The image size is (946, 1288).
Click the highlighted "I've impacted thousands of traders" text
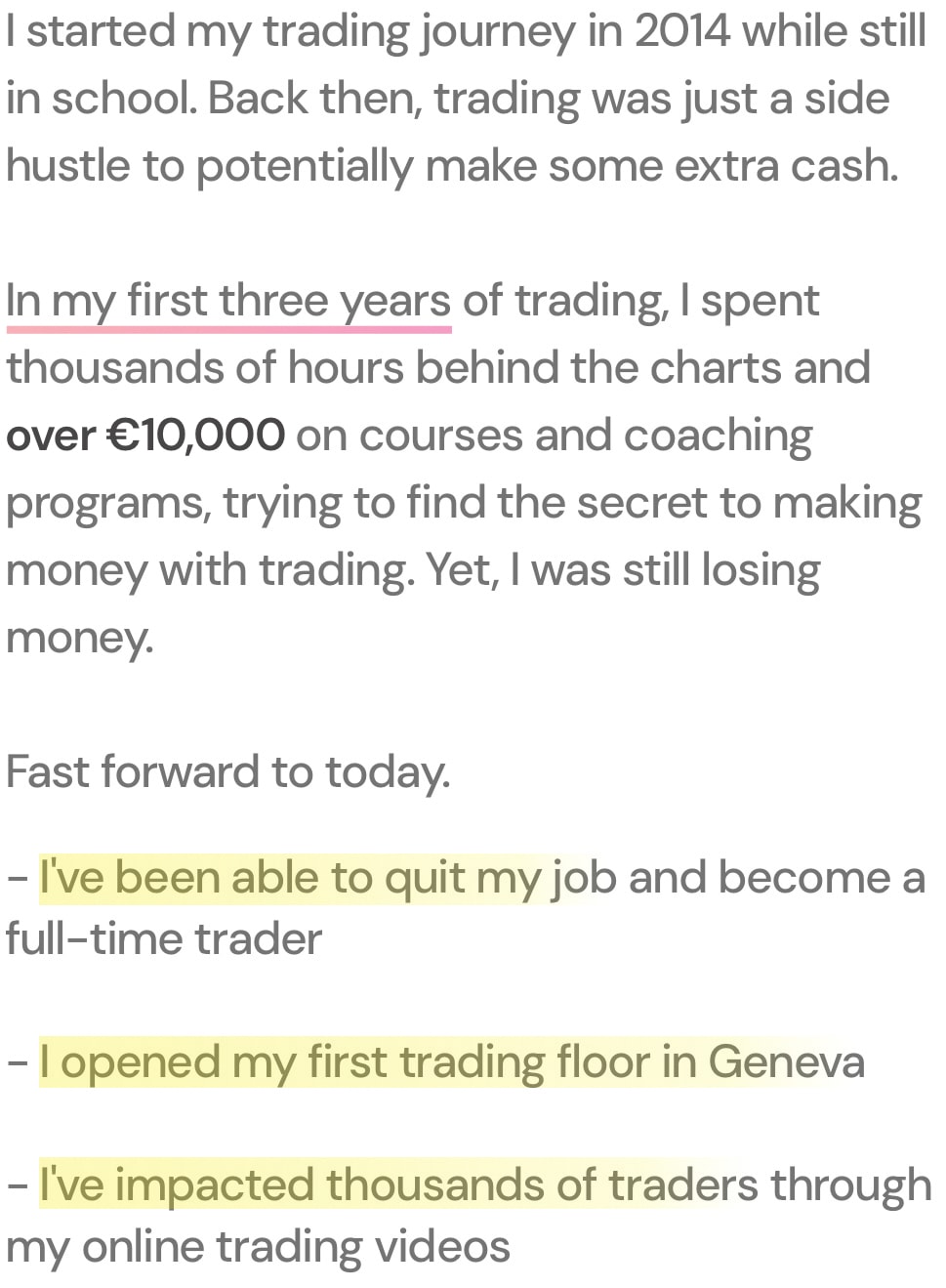pyautogui.click(x=398, y=1185)
